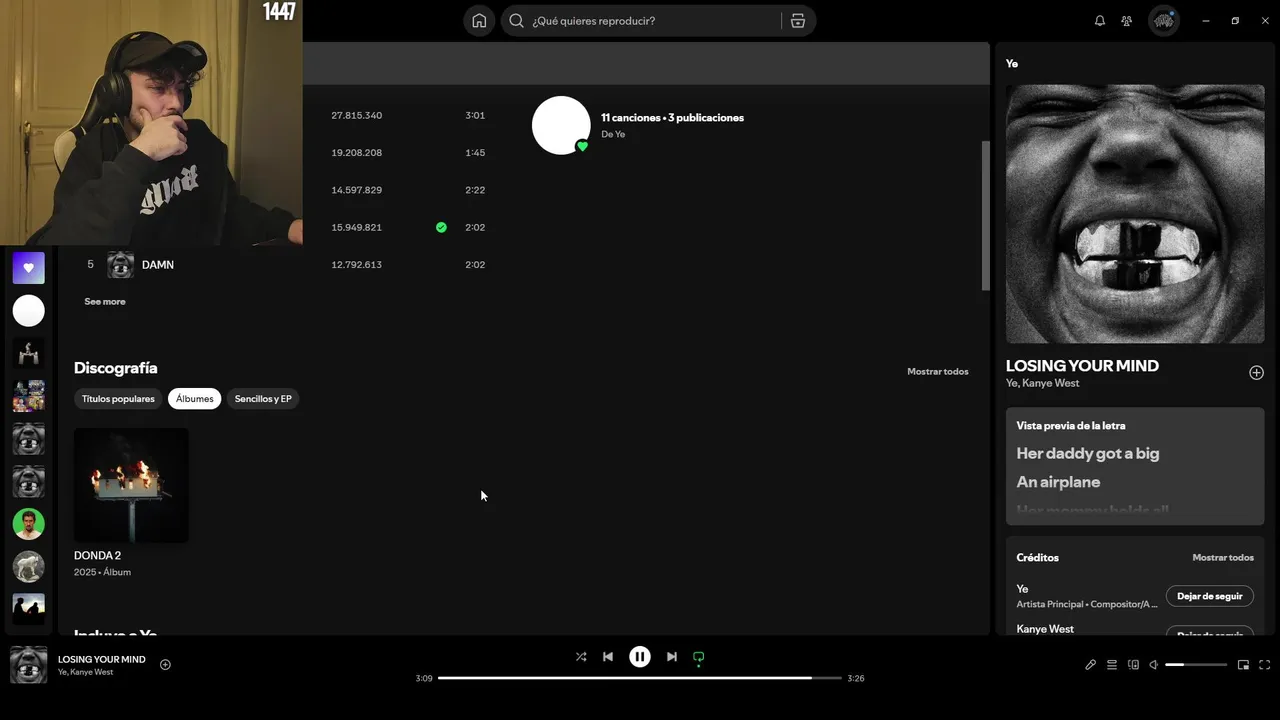Image resolution: width=1280 pixels, height=720 pixels.
Task: Unfollow Ye with Dejar de seguir
Action: [1210, 596]
